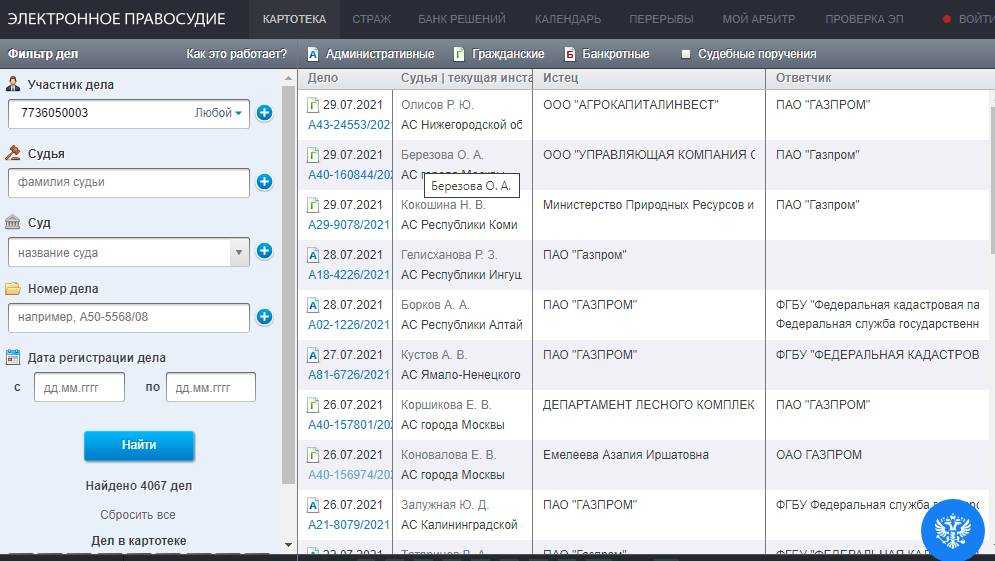Click the end date 'по' field
This screenshot has width=995, height=561.
(211, 387)
